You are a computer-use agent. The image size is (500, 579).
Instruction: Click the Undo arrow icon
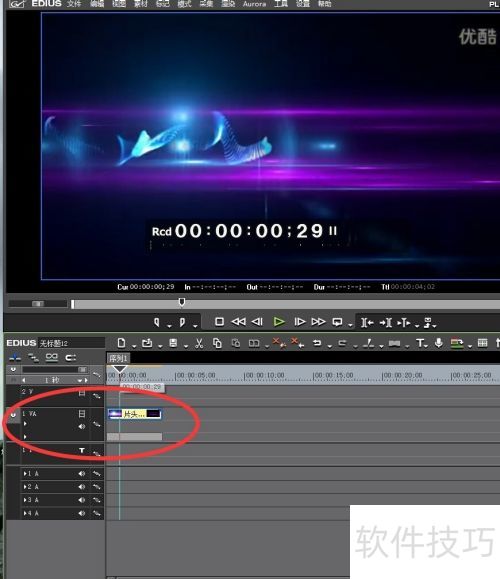click(x=317, y=343)
